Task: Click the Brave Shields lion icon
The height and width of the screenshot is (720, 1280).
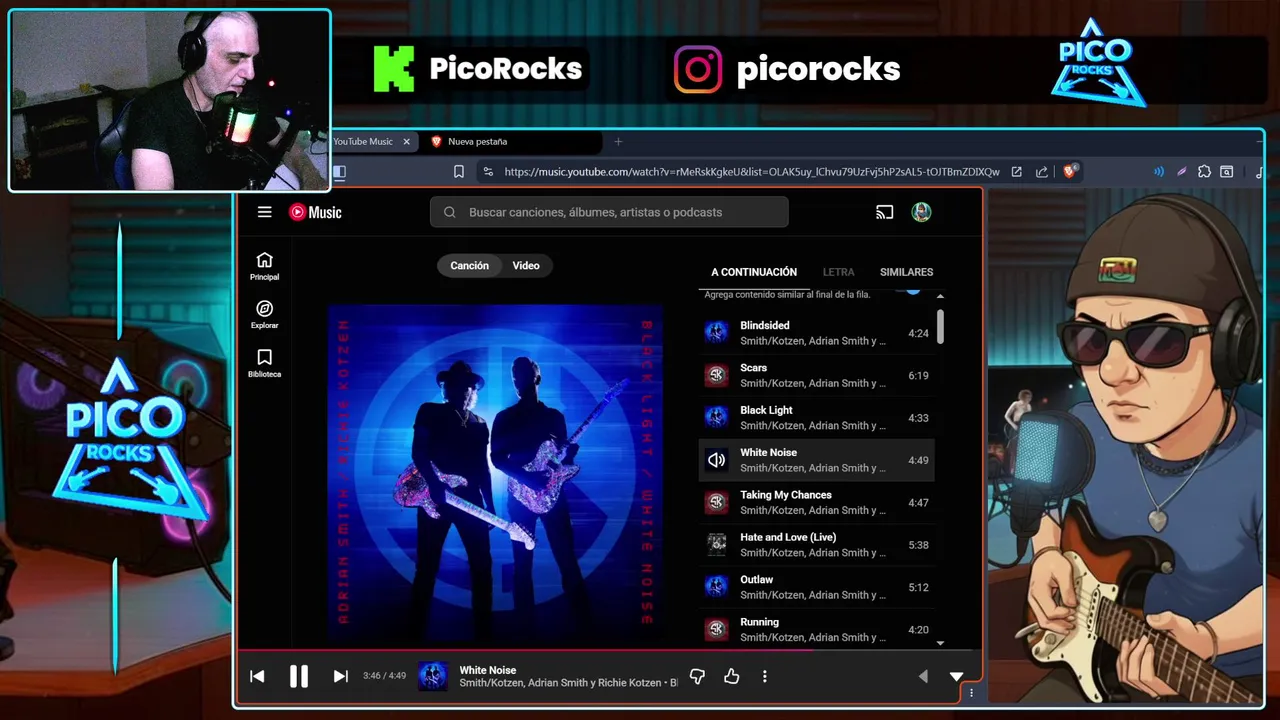Action: point(1069,172)
